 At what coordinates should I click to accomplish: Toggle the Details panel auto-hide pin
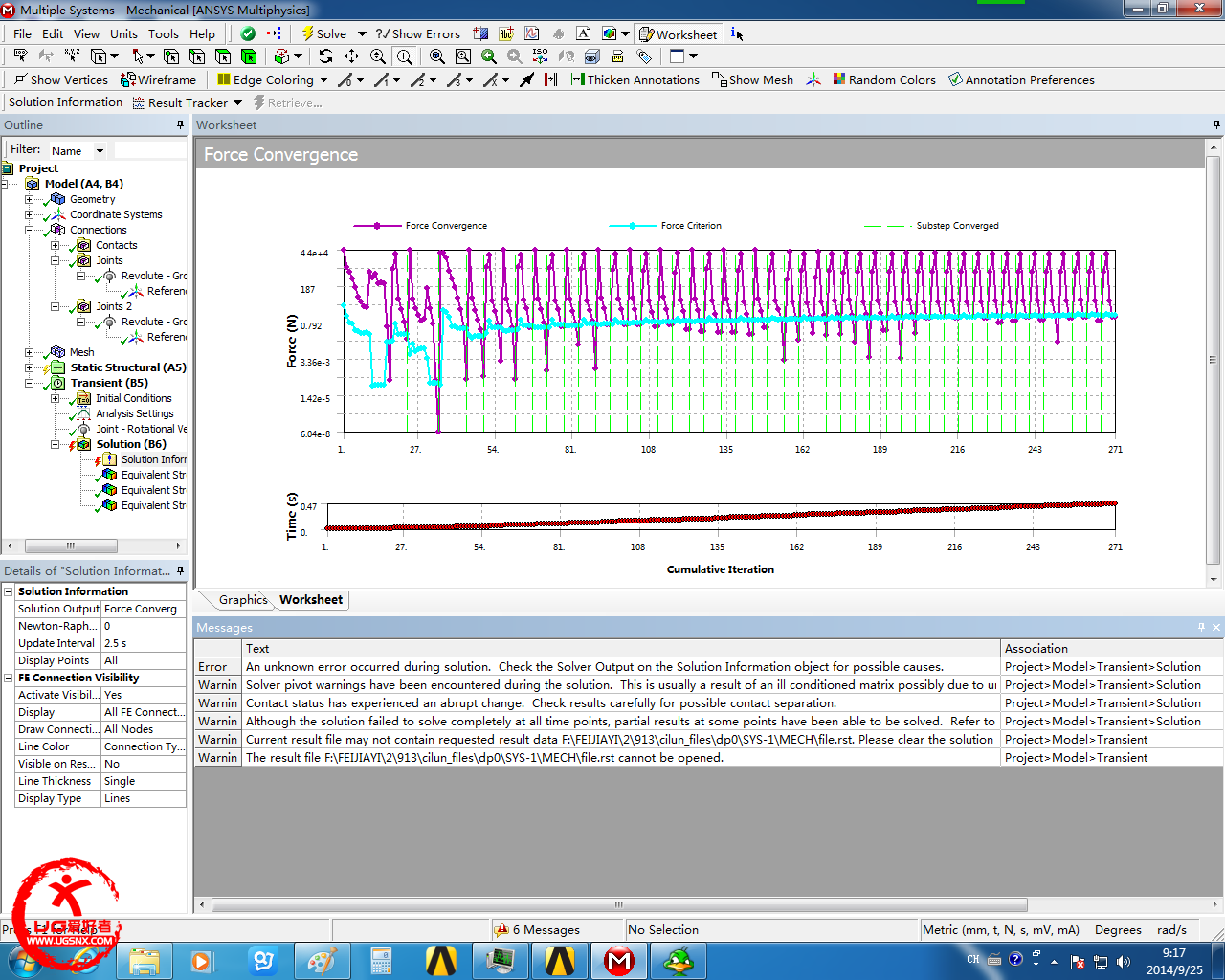pyautogui.click(x=180, y=570)
